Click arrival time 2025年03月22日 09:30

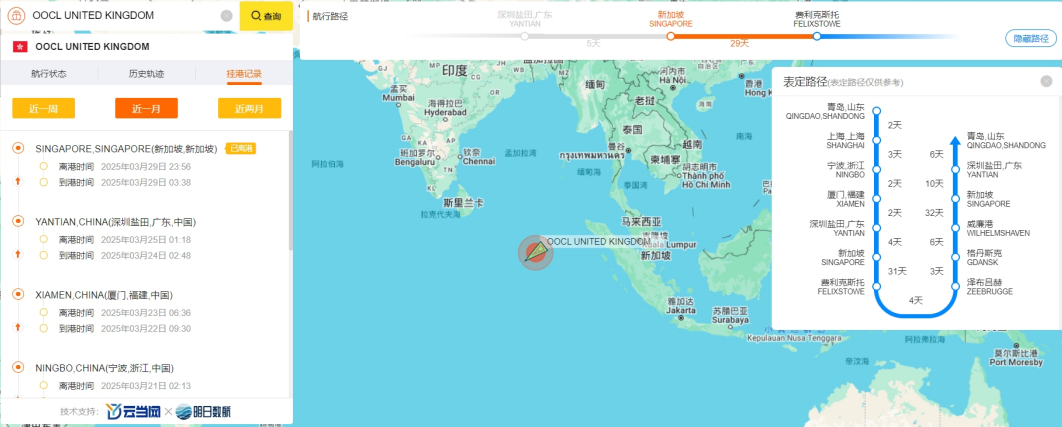coord(146,329)
